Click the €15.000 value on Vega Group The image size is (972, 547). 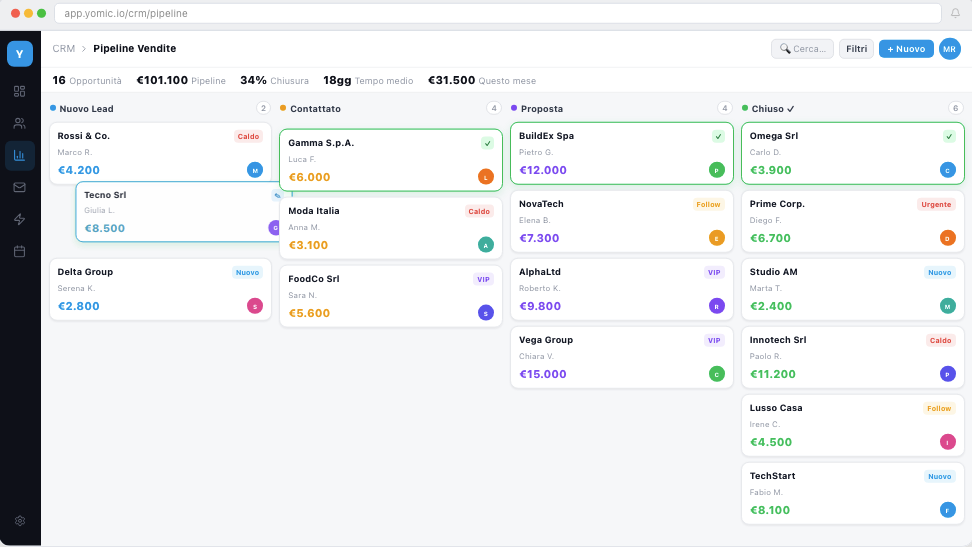tap(542, 374)
